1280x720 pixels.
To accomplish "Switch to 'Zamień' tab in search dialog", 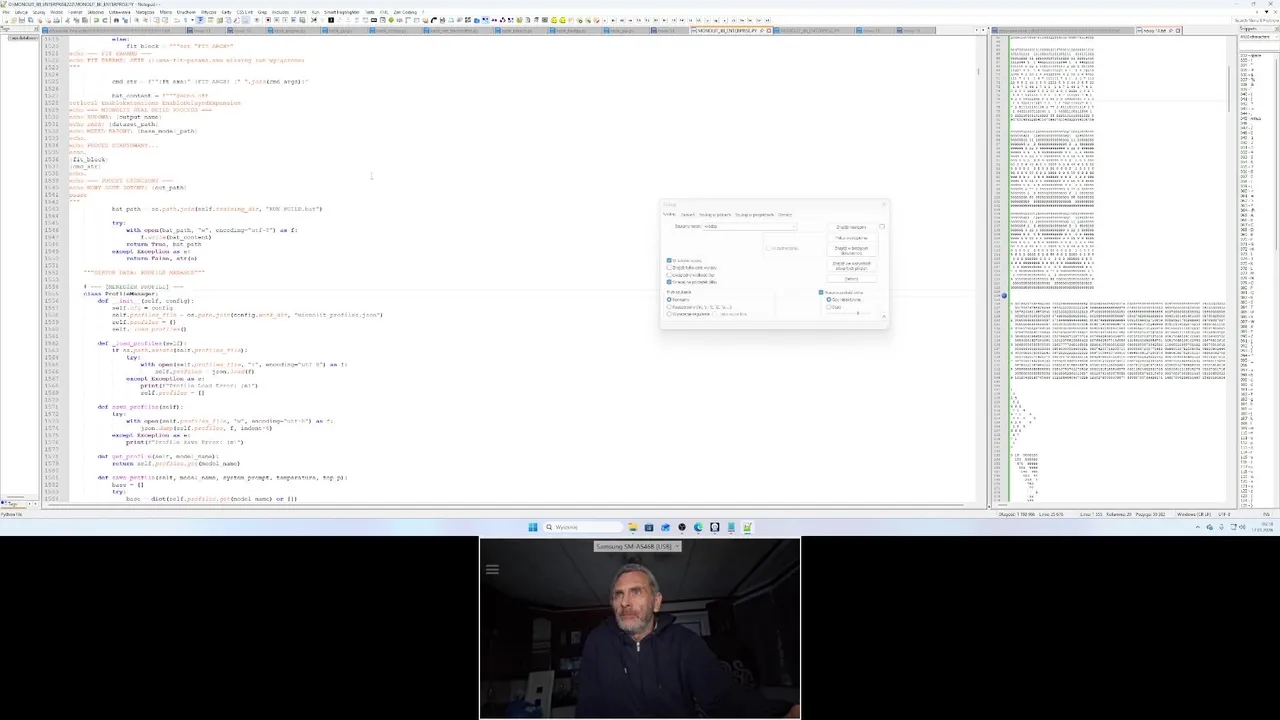I will (x=688, y=215).
